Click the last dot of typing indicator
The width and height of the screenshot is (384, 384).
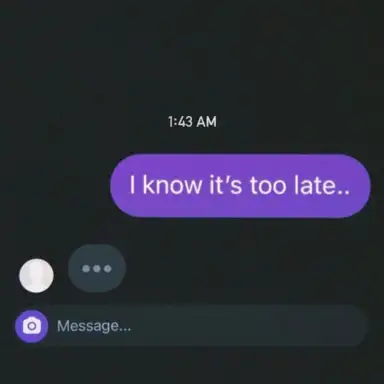pos(107,269)
